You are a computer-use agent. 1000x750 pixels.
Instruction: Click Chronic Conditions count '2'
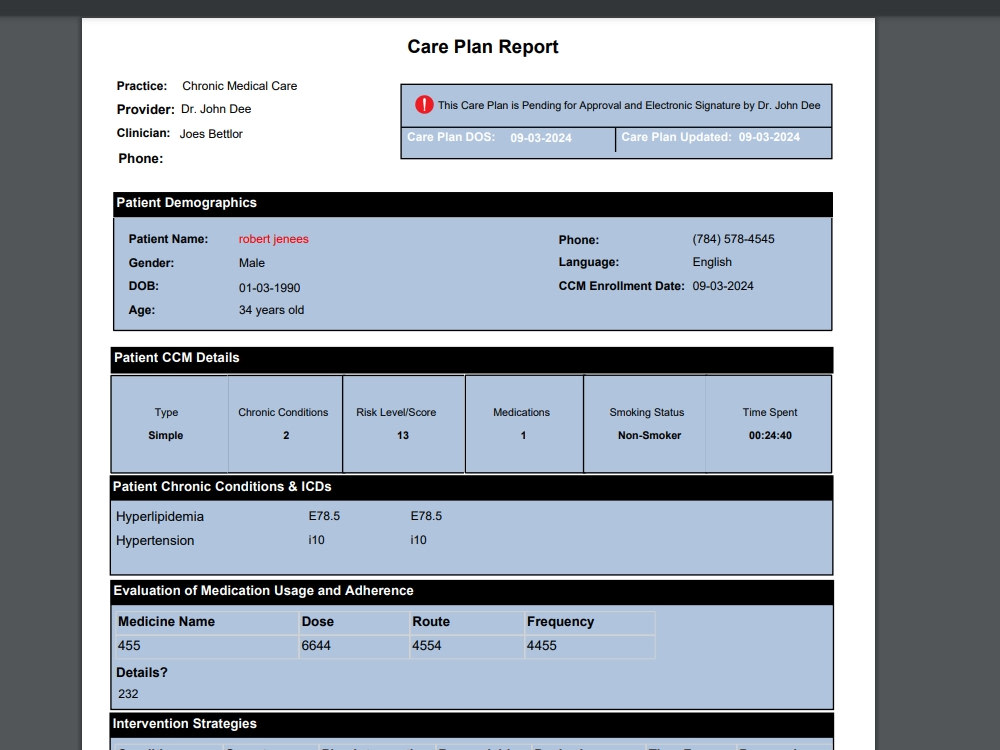click(x=286, y=436)
